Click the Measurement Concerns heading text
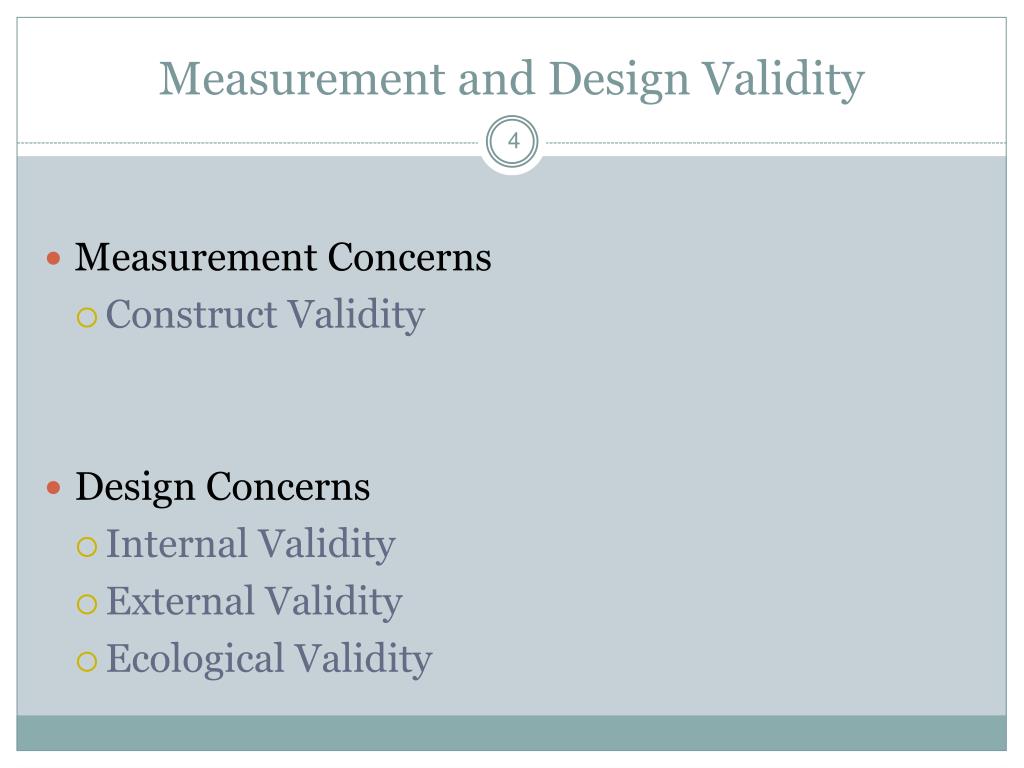Screen dimensions: 1024x768 (283, 257)
